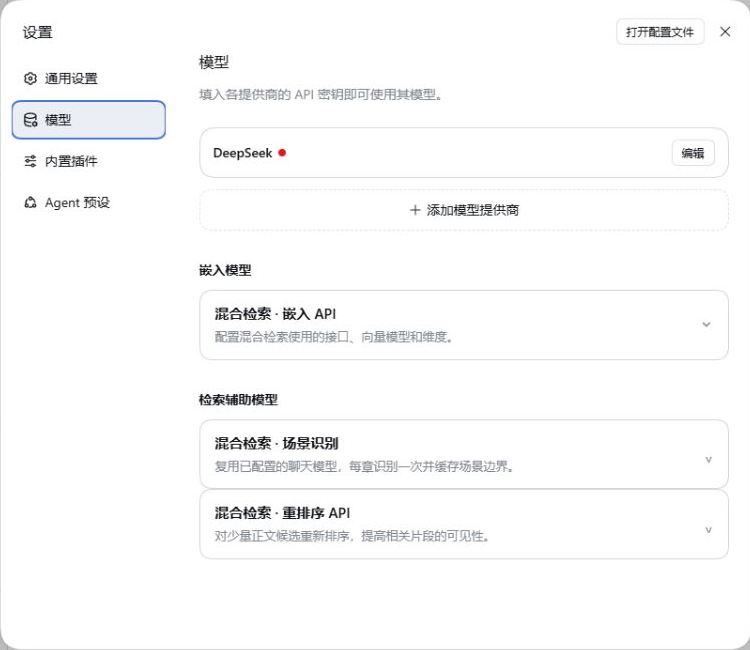Expand the 混合检索 · 重排序 API chevron

[x=708, y=530]
